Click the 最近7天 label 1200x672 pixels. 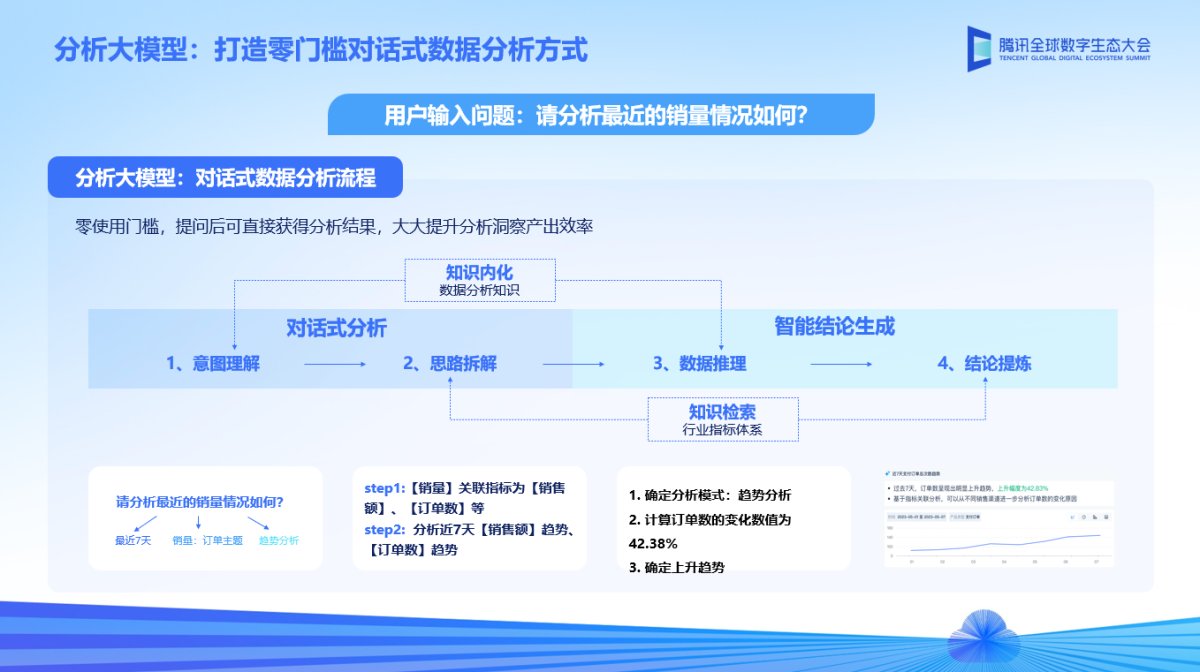132,541
